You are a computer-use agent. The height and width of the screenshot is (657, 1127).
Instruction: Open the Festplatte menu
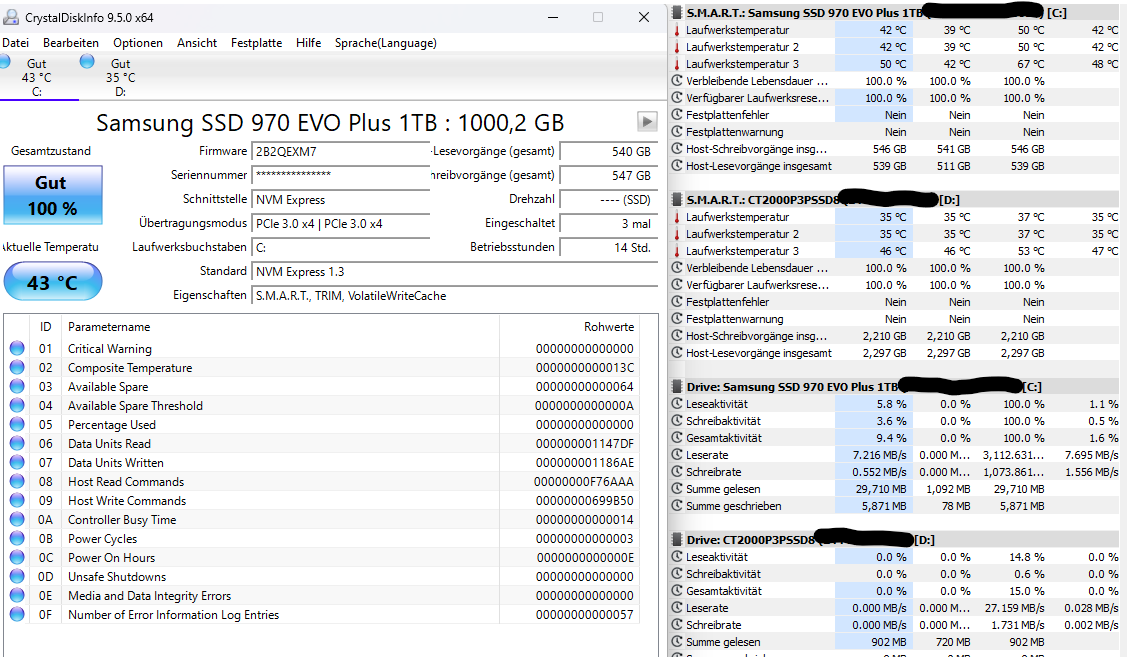[x=256, y=43]
